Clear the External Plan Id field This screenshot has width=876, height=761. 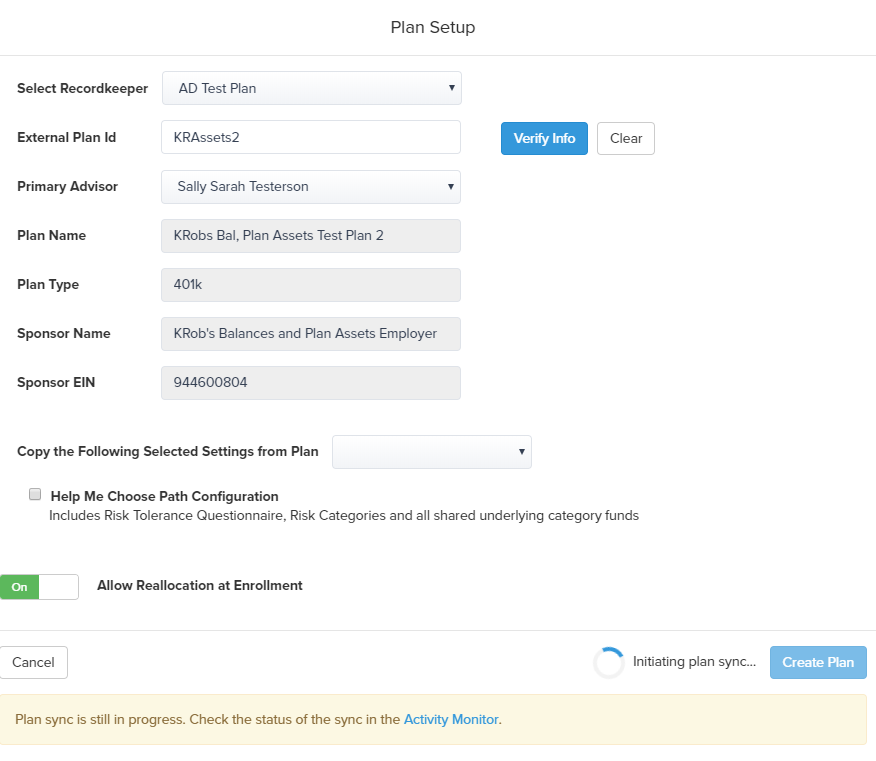626,139
